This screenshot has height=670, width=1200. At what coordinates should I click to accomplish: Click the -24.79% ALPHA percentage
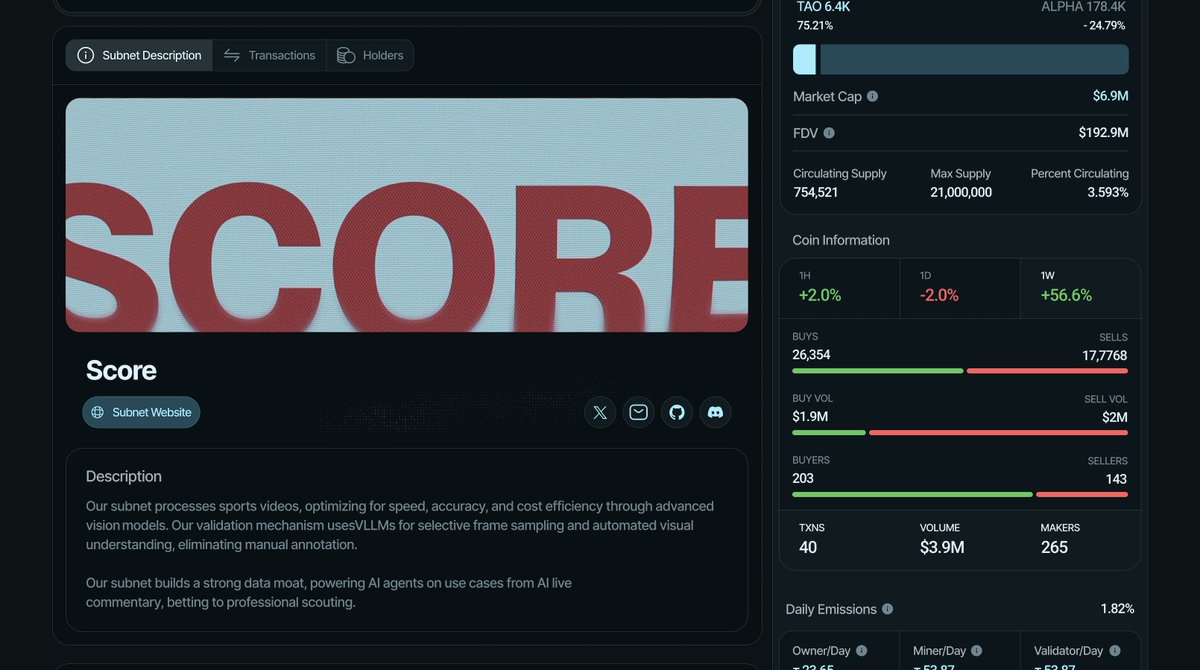[x=1104, y=26]
